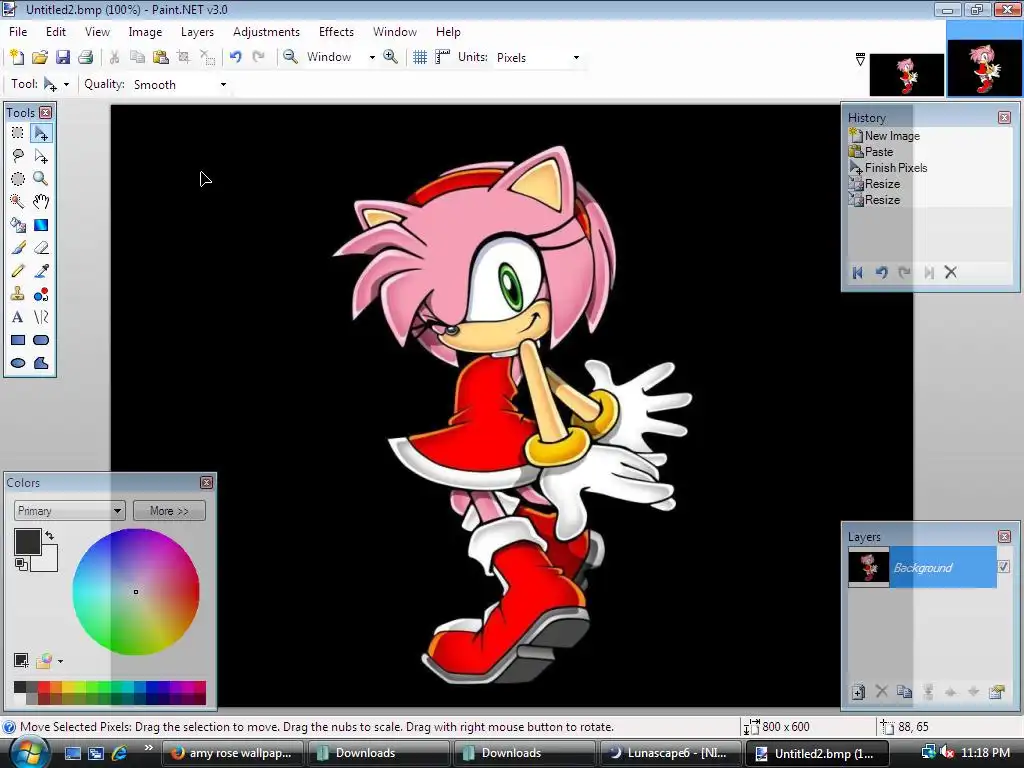Select the Move Selection tool
The width and height of the screenshot is (1024, 768).
(x=41, y=156)
